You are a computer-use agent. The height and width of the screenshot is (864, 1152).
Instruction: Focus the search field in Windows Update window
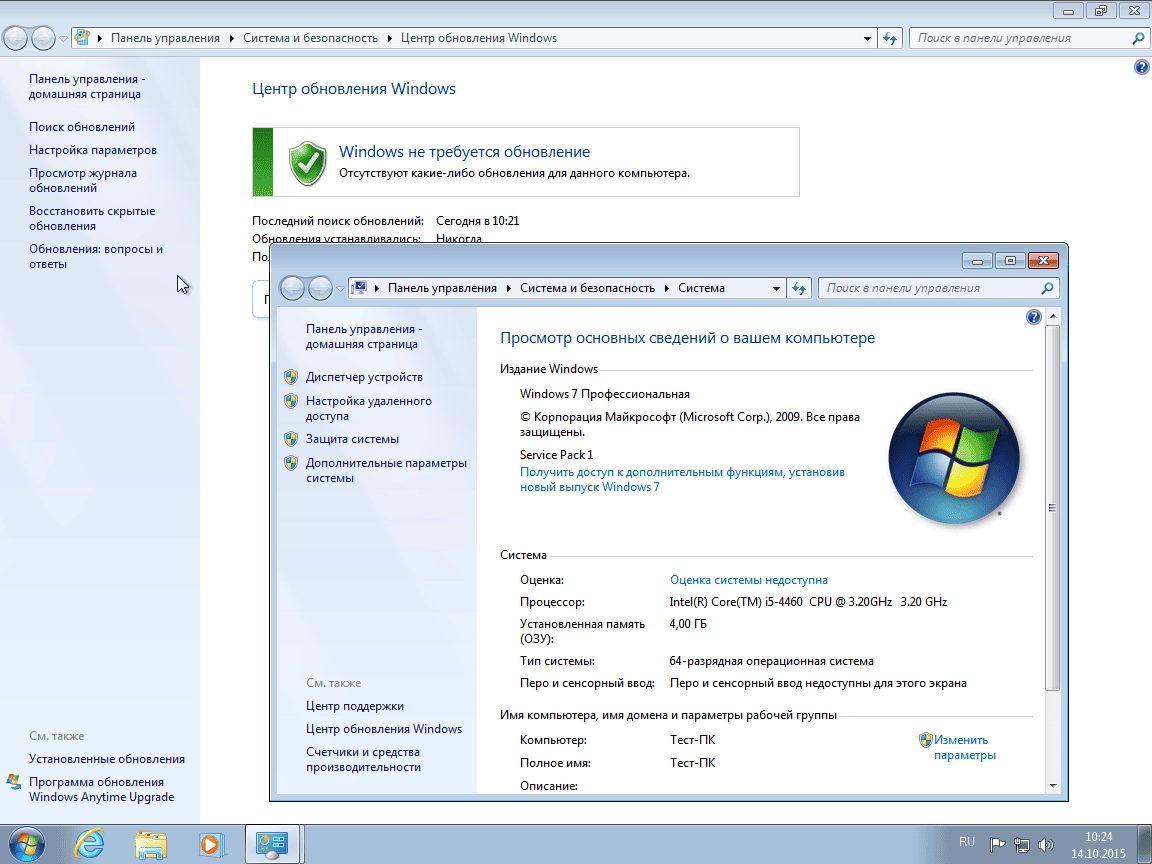pyautogui.click(x=1021, y=38)
